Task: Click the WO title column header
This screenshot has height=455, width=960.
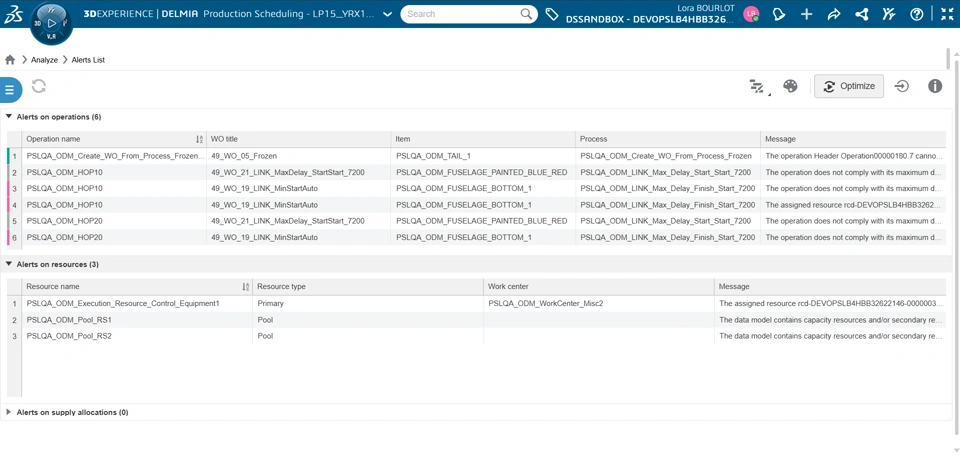Action: click(298, 139)
